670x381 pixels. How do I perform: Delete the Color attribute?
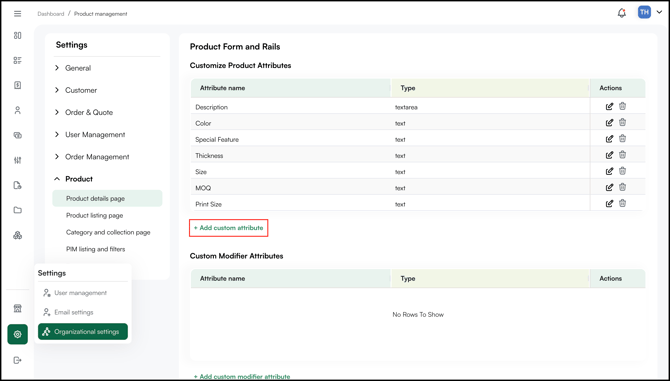pos(623,122)
